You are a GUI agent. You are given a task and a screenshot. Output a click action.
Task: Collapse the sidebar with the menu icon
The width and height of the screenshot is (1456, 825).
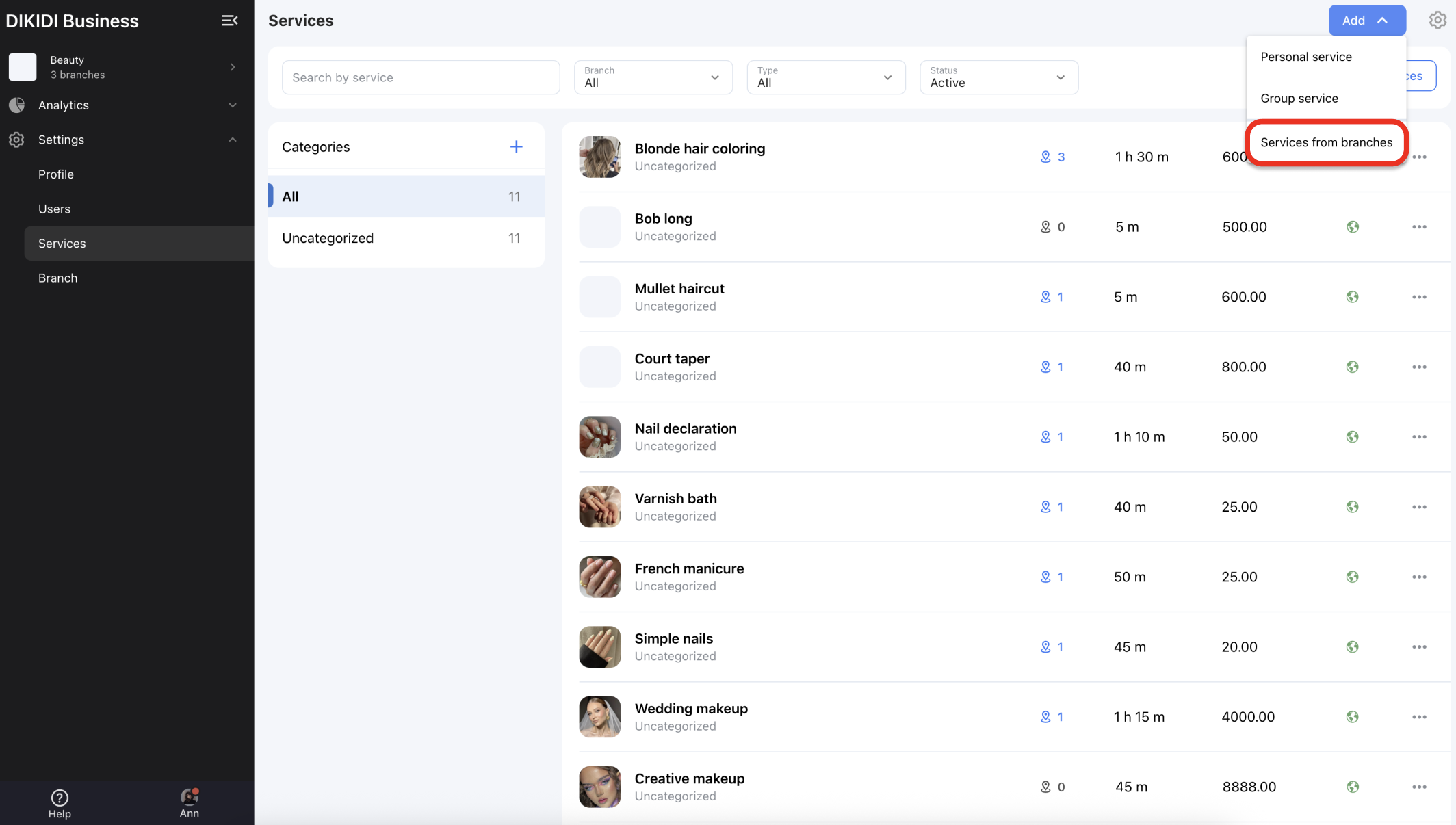tap(230, 21)
